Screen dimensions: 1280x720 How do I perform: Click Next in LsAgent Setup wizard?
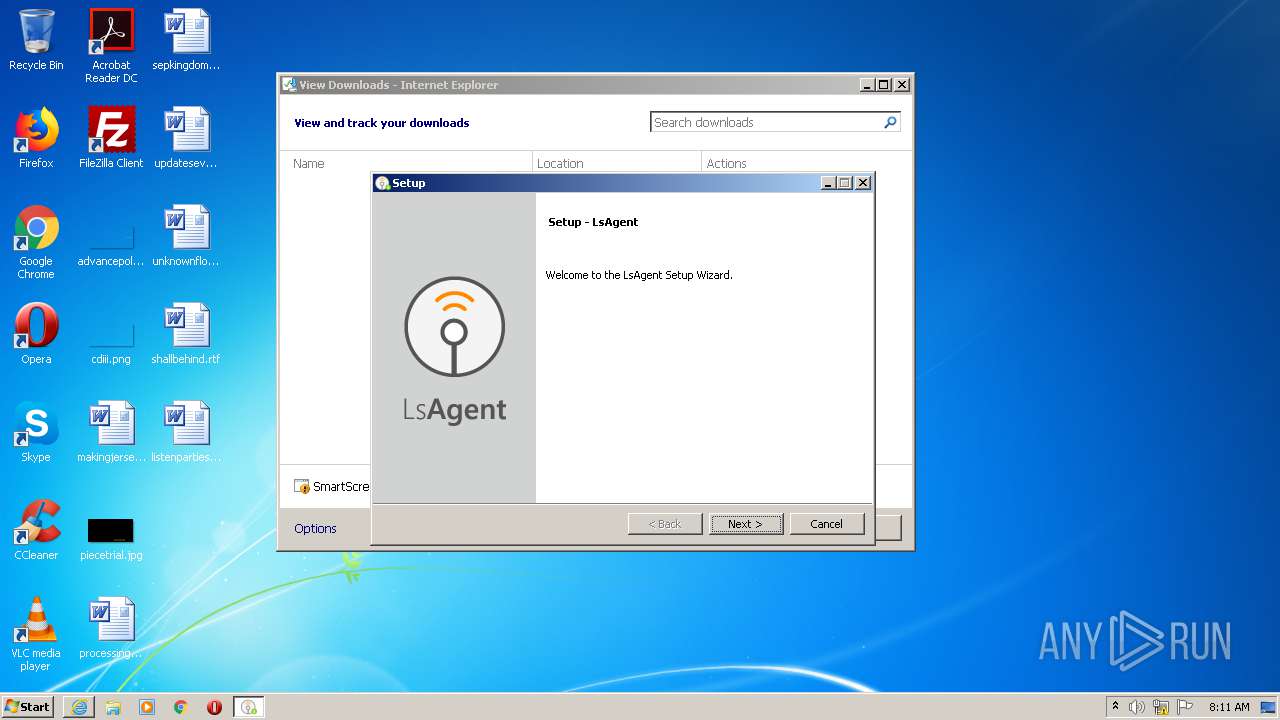[746, 524]
